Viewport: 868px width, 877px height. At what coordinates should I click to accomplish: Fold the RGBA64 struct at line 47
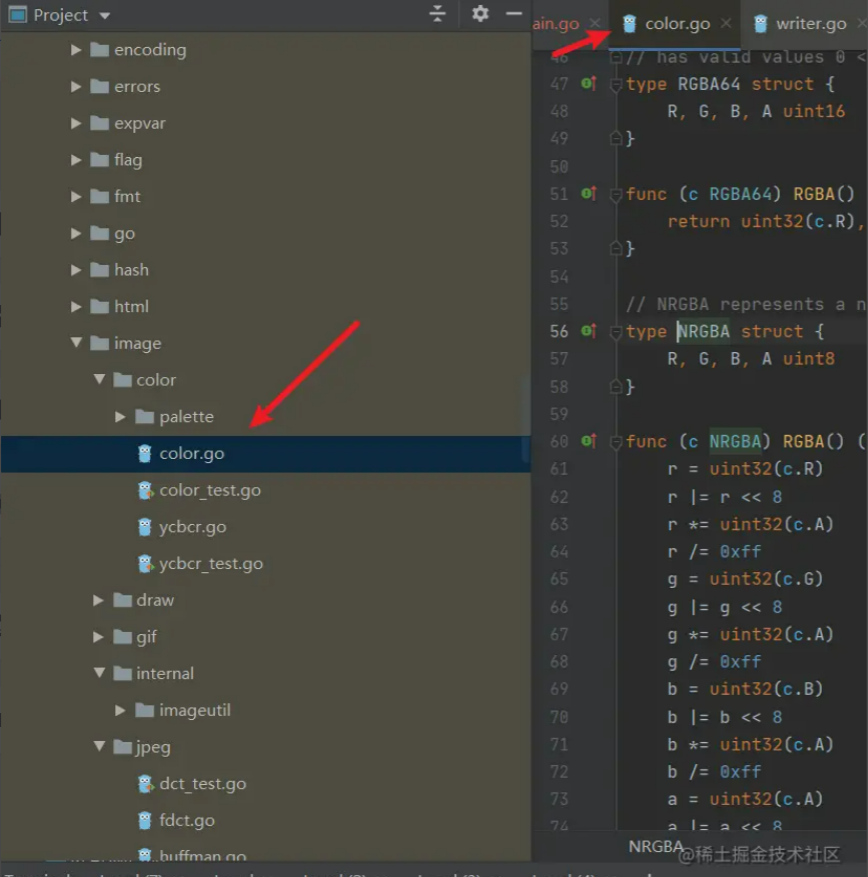(x=616, y=84)
